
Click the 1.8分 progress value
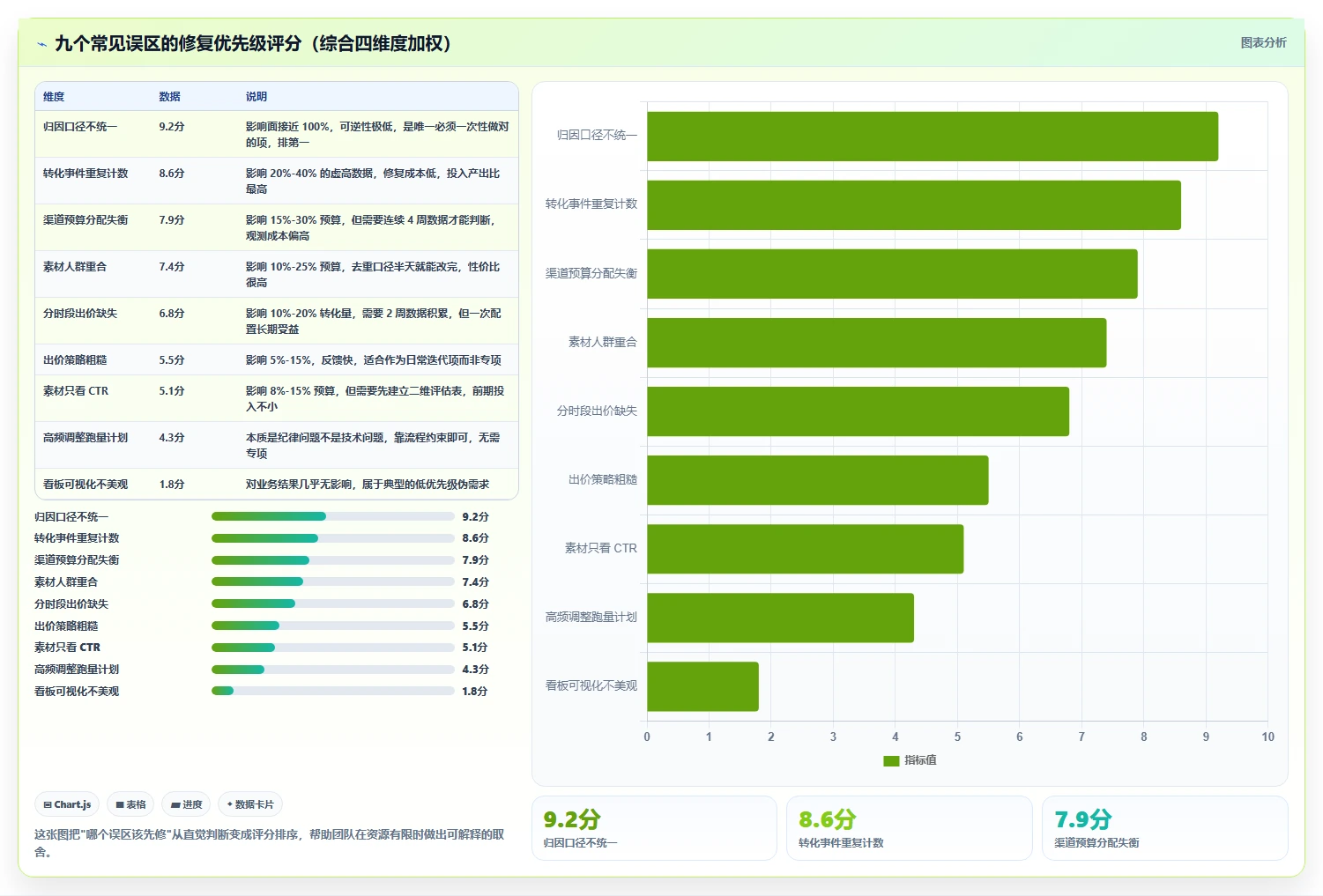pyautogui.click(x=475, y=692)
